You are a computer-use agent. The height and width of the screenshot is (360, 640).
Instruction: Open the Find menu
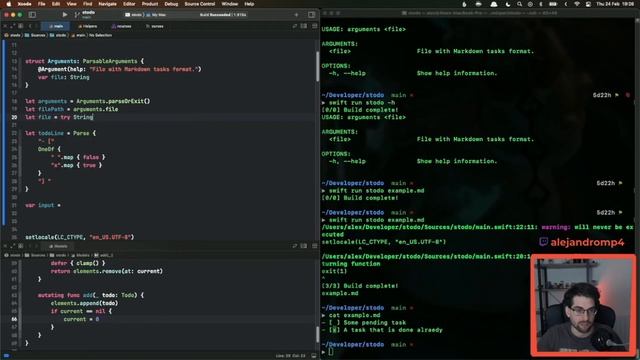pos(87,4)
